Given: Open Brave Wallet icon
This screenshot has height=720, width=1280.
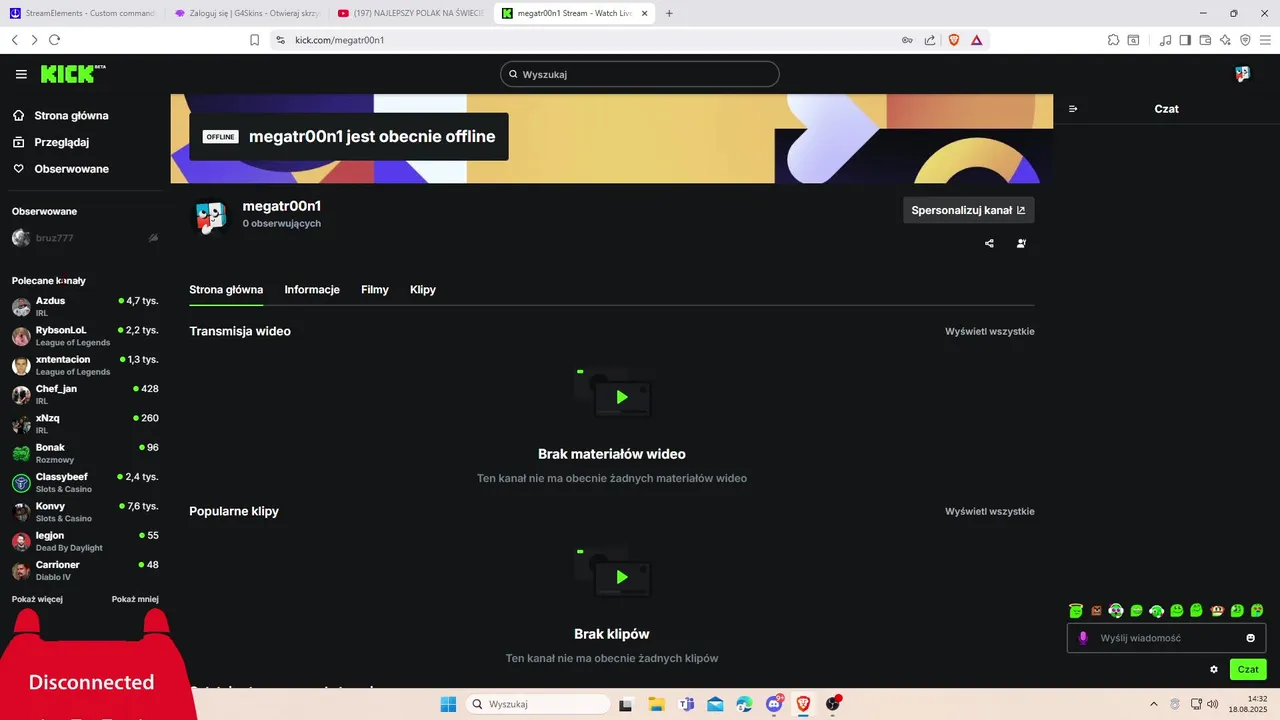Looking at the screenshot, I should tap(1205, 40).
